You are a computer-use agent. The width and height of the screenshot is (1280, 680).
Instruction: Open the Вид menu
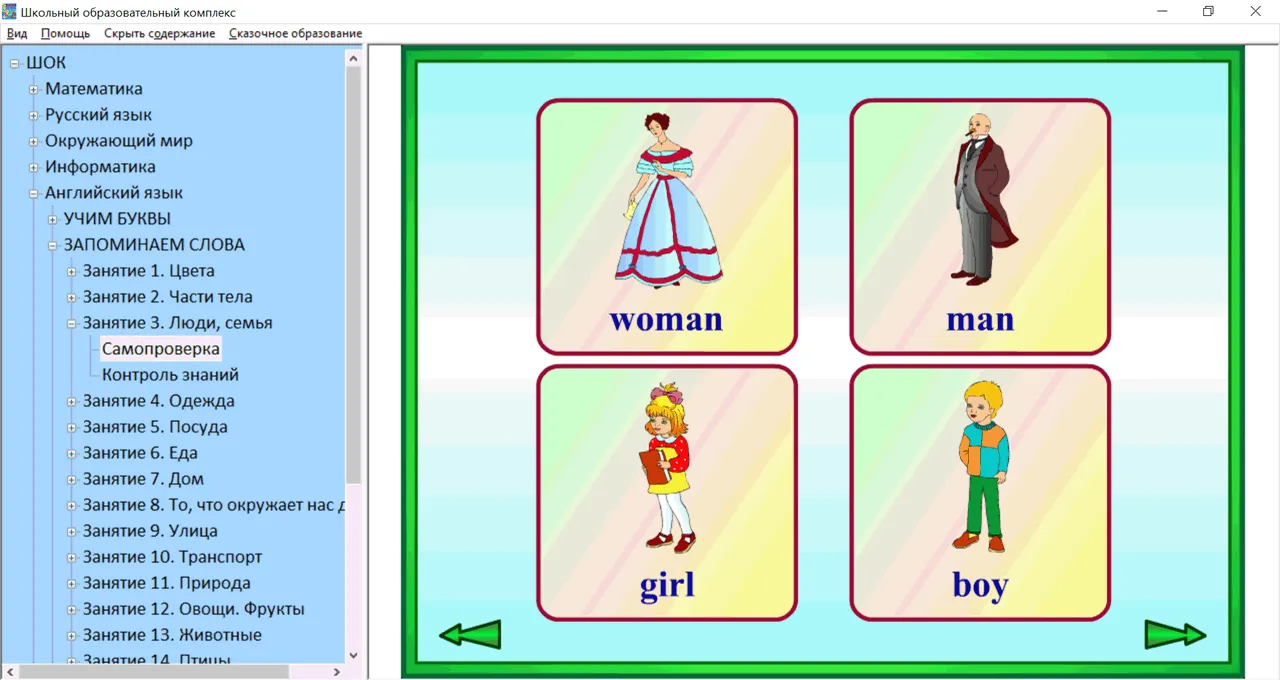click(x=17, y=33)
